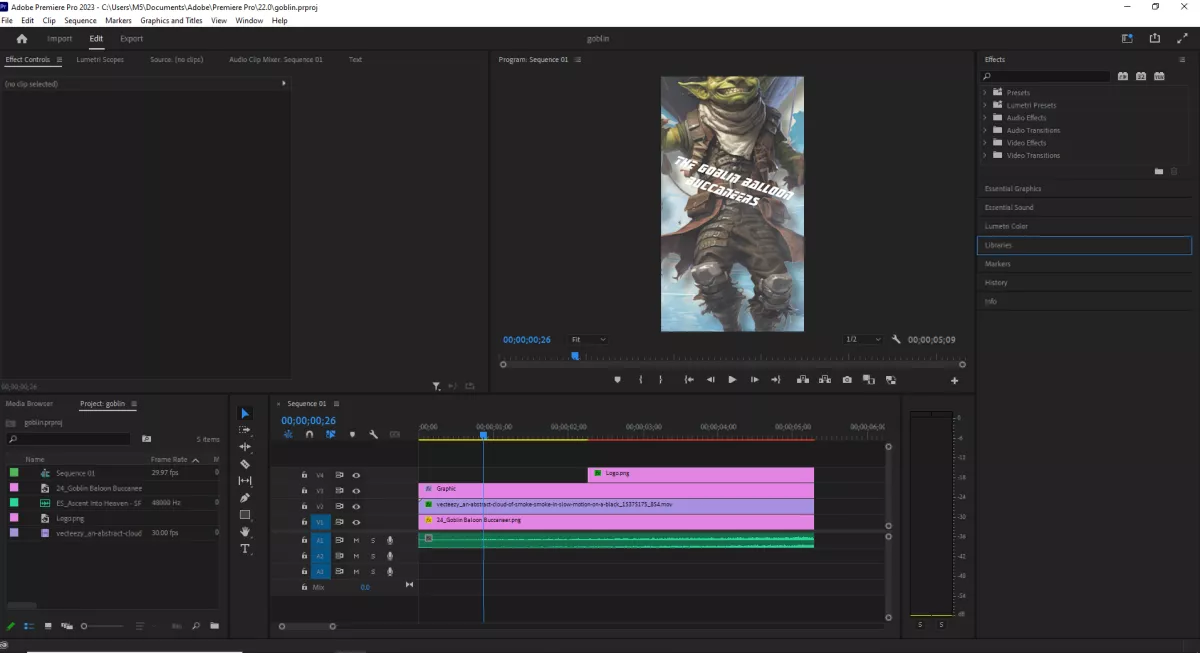Open the 1/2 playback resolution dropdown
1200x653 pixels.
tap(863, 340)
